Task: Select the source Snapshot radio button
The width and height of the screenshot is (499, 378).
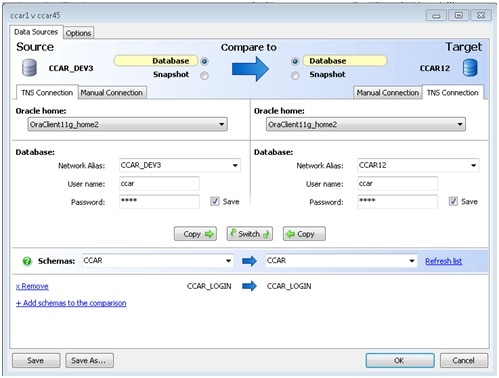Action: (204, 76)
